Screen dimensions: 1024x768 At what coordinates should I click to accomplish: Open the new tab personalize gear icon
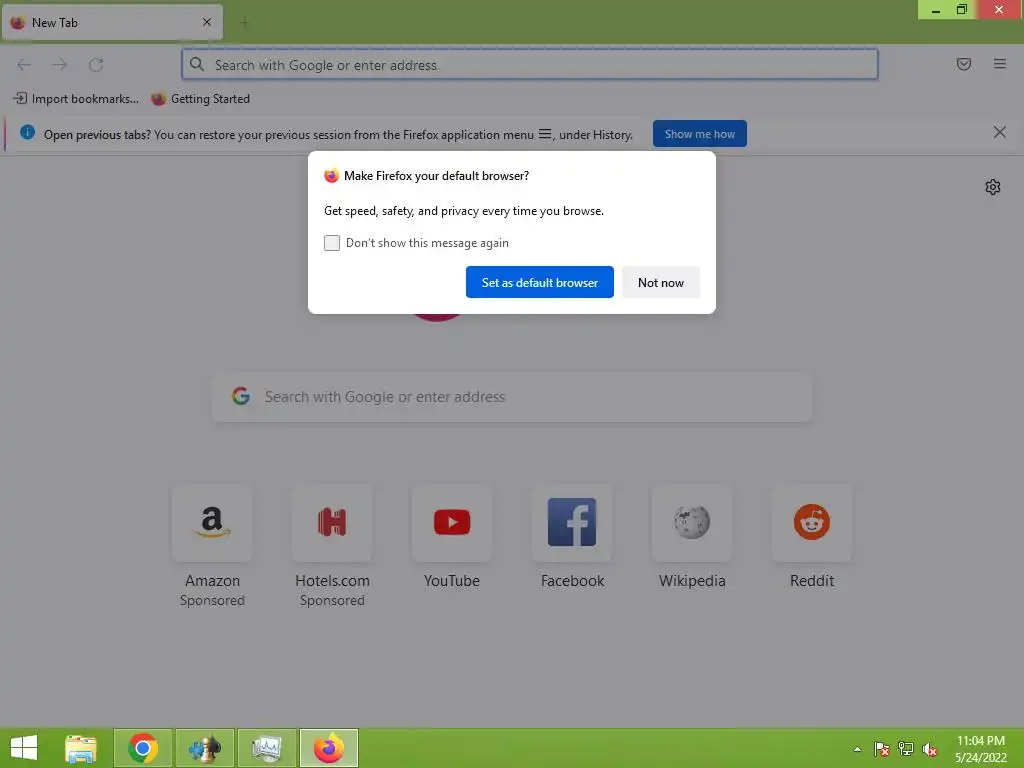point(993,187)
